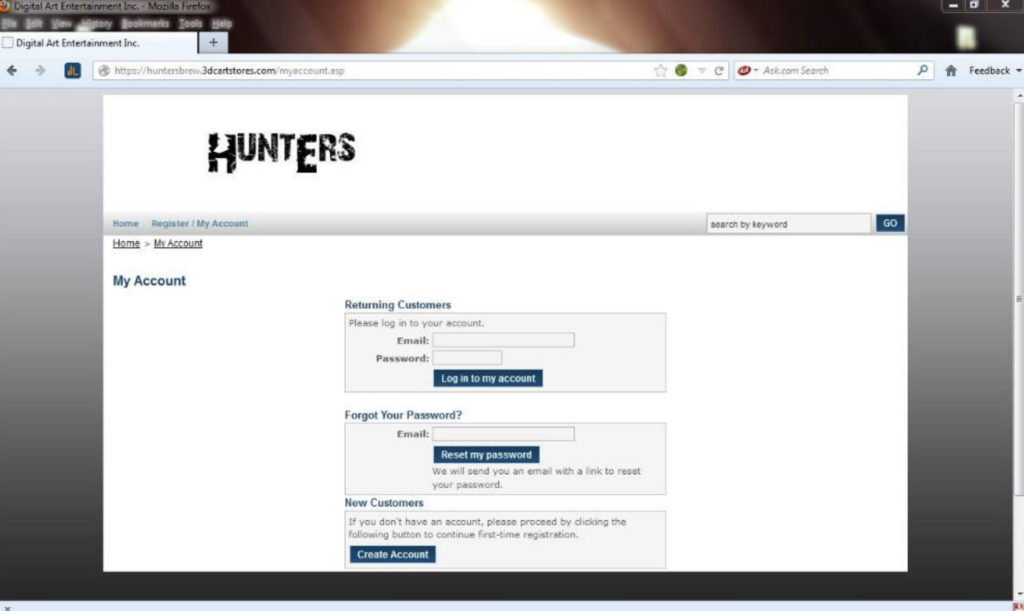Image resolution: width=1024 pixels, height=611 pixels.
Task: Expand the address bar history dropdown arrow
Action: pos(703,70)
